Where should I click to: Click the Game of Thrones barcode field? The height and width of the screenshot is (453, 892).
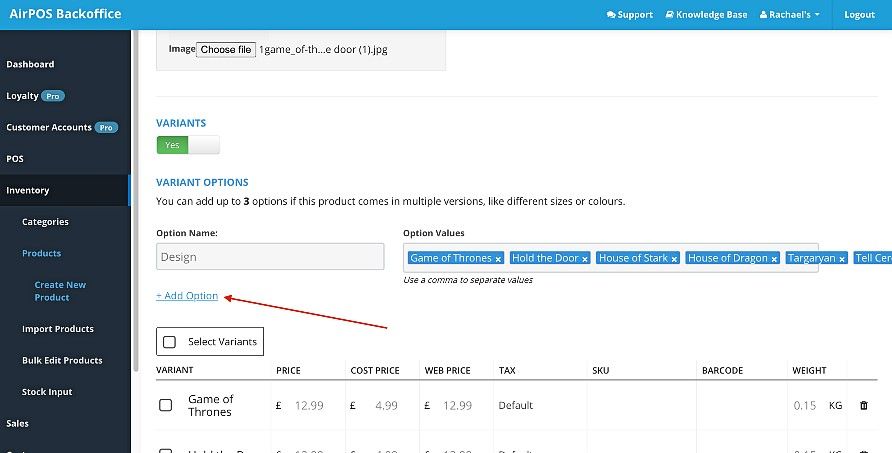(742, 406)
